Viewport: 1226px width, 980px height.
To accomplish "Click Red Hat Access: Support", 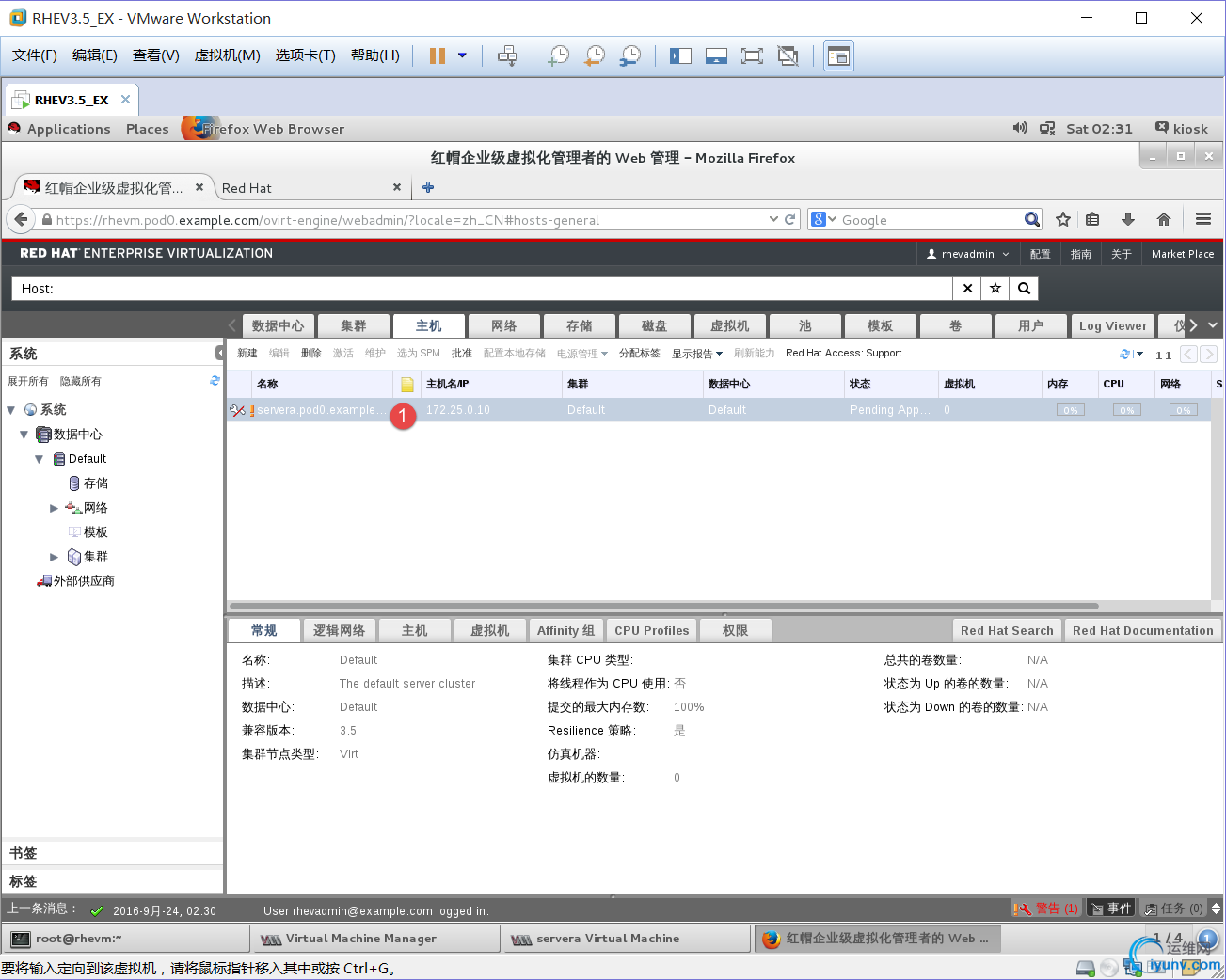I will click(843, 353).
